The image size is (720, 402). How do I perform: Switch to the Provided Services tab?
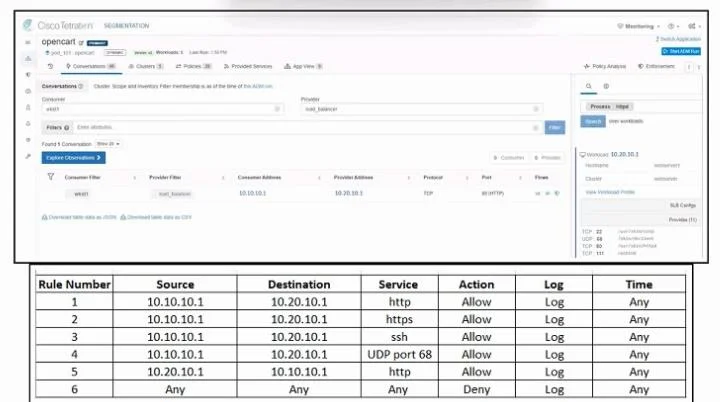point(248,66)
